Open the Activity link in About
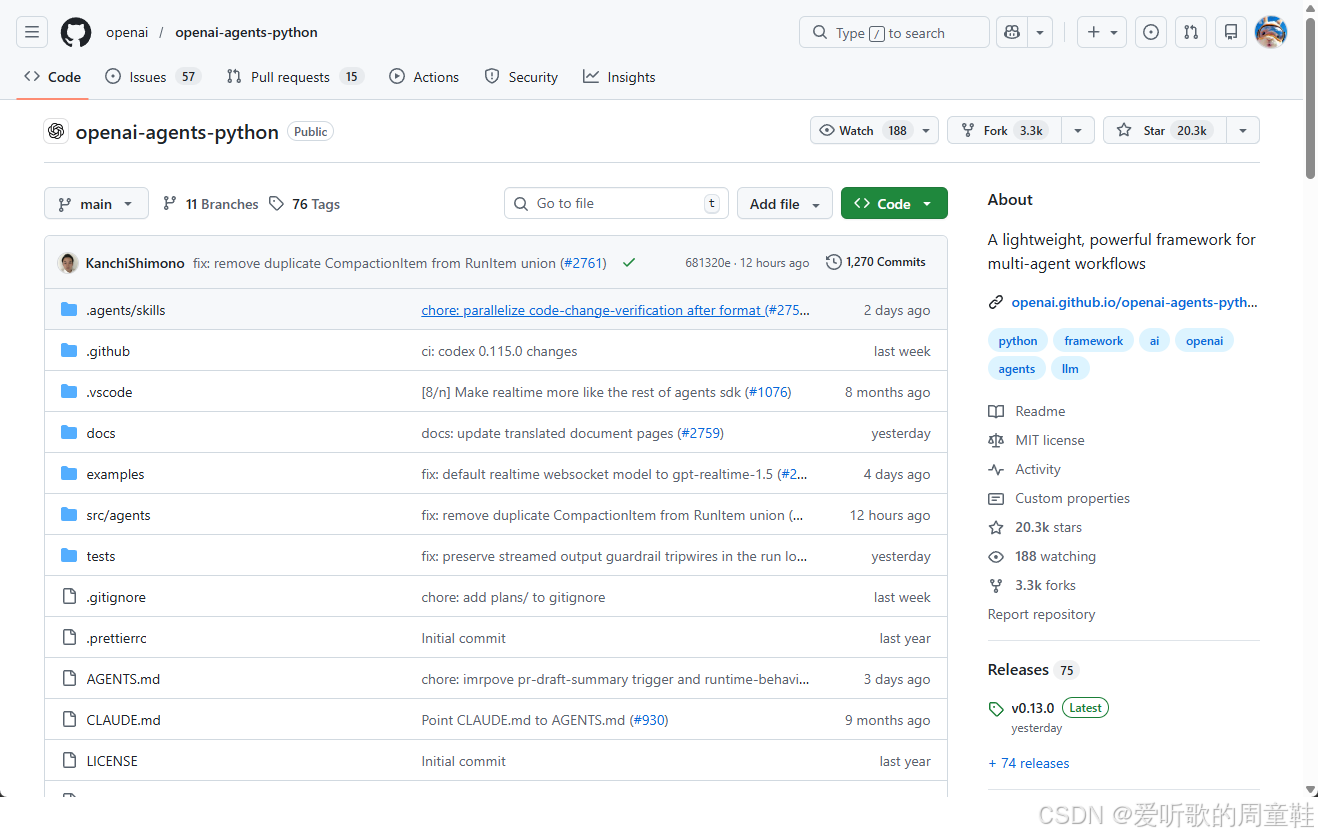 coord(1024,469)
